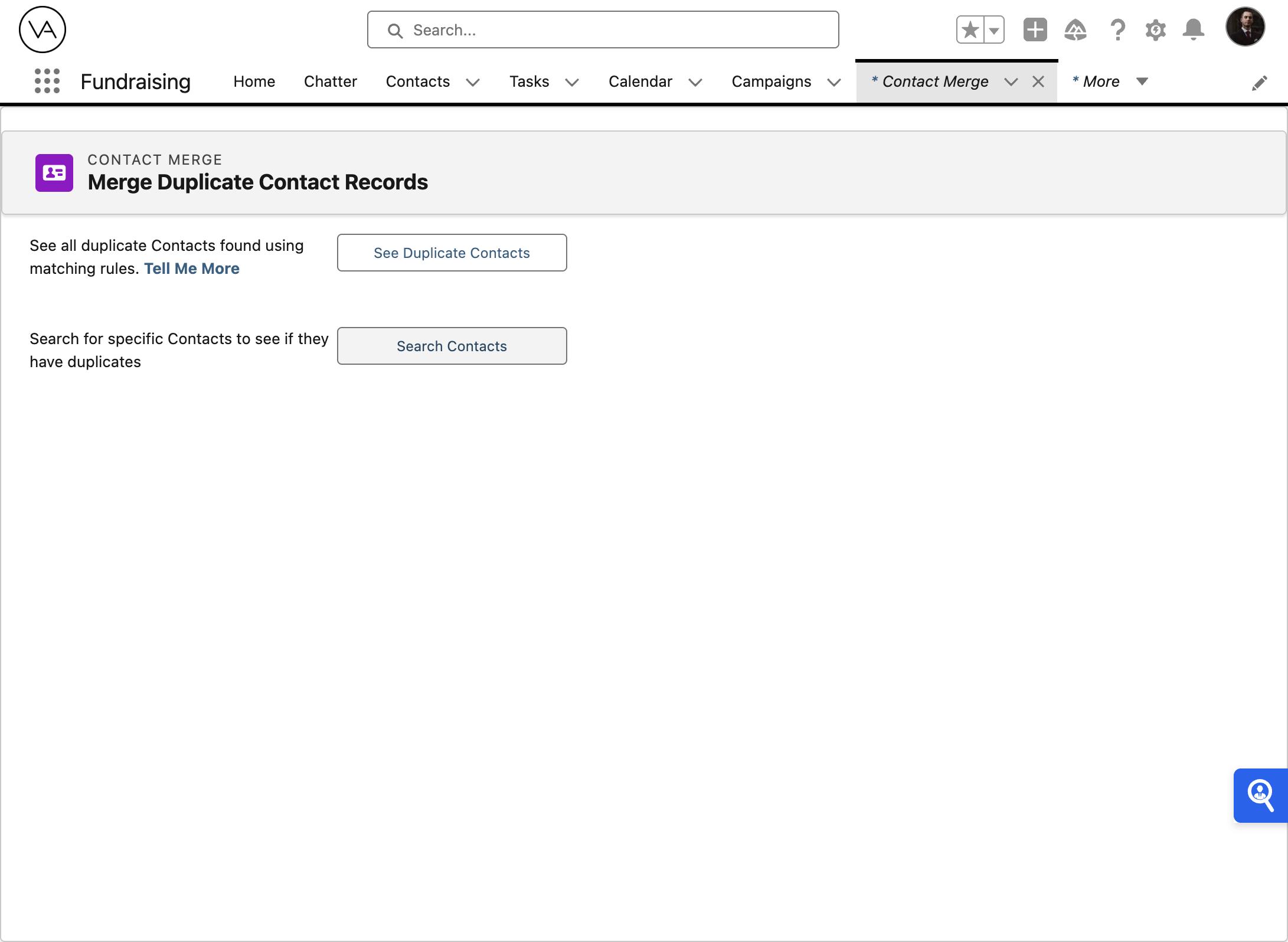Viewport: 1288px width, 942px height.
Task: Click the VA organization logo
Action: coord(43,30)
